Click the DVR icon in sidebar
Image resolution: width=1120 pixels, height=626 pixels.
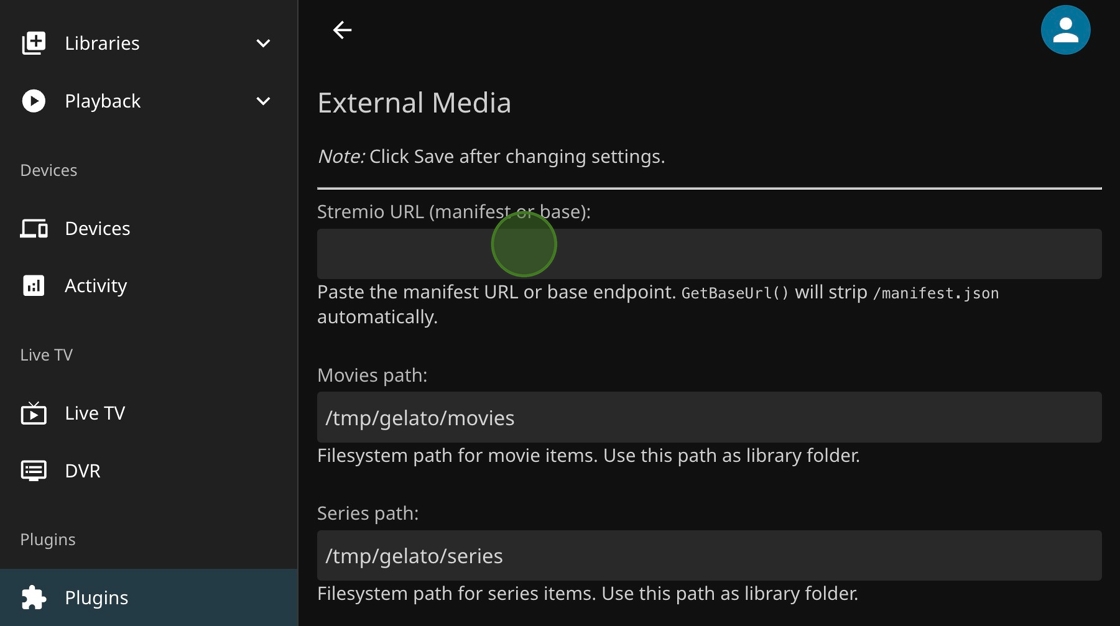point(34,470)
